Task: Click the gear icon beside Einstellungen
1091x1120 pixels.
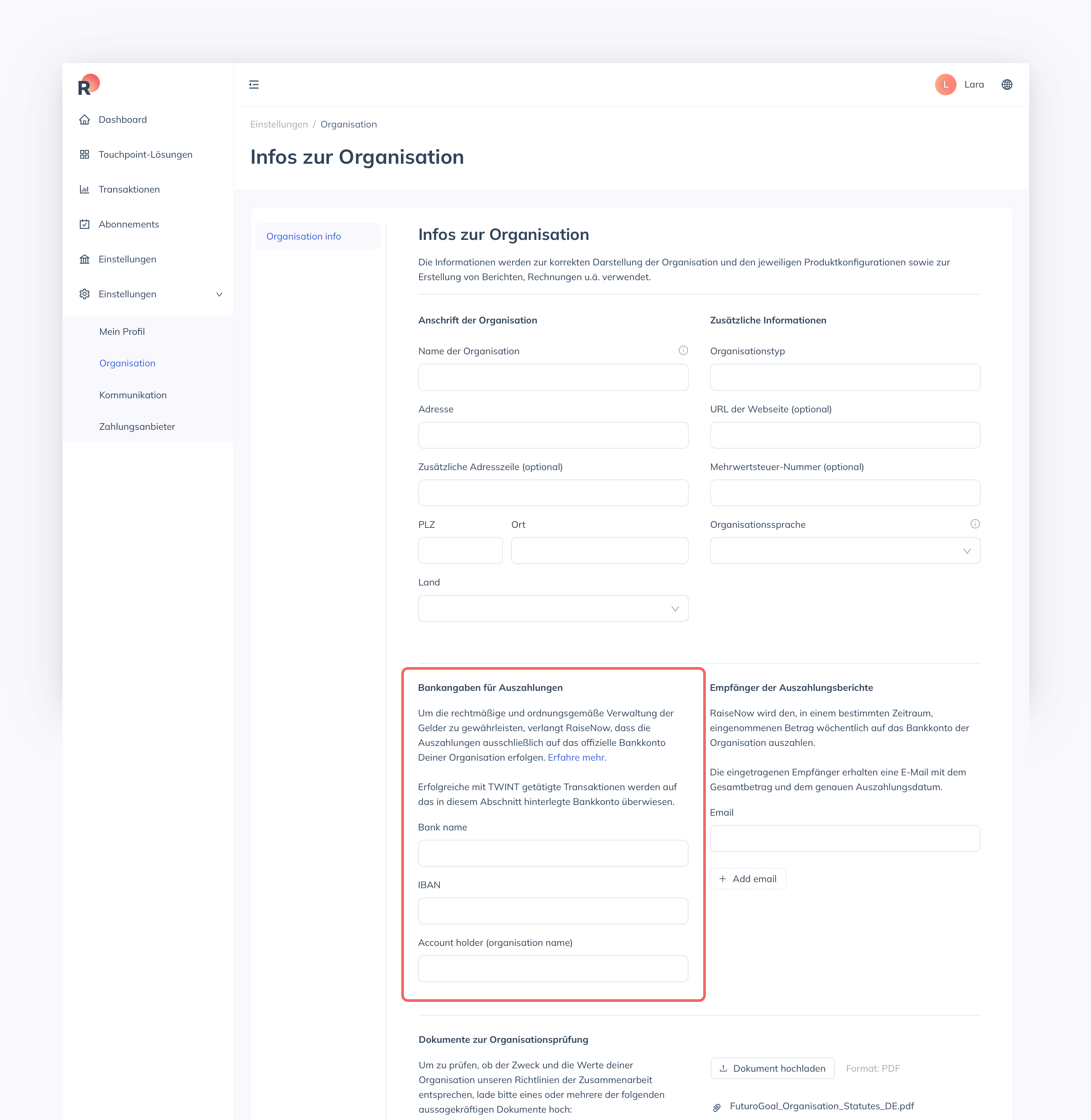Action: click(84, 294)
